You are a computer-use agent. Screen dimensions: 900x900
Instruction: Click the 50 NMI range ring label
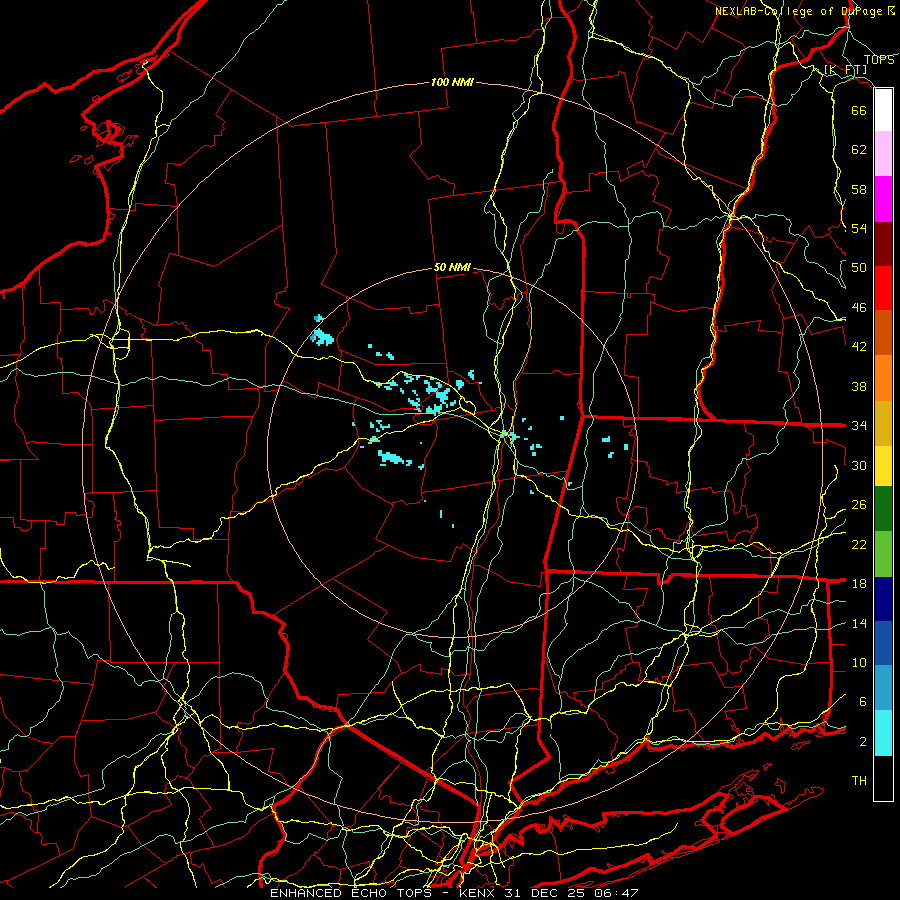point(452,267)
